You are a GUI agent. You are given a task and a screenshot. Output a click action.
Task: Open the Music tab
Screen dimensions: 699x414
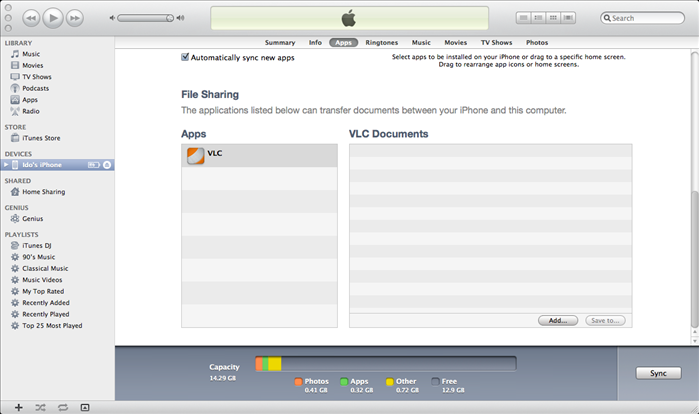(x=421, y=42)
